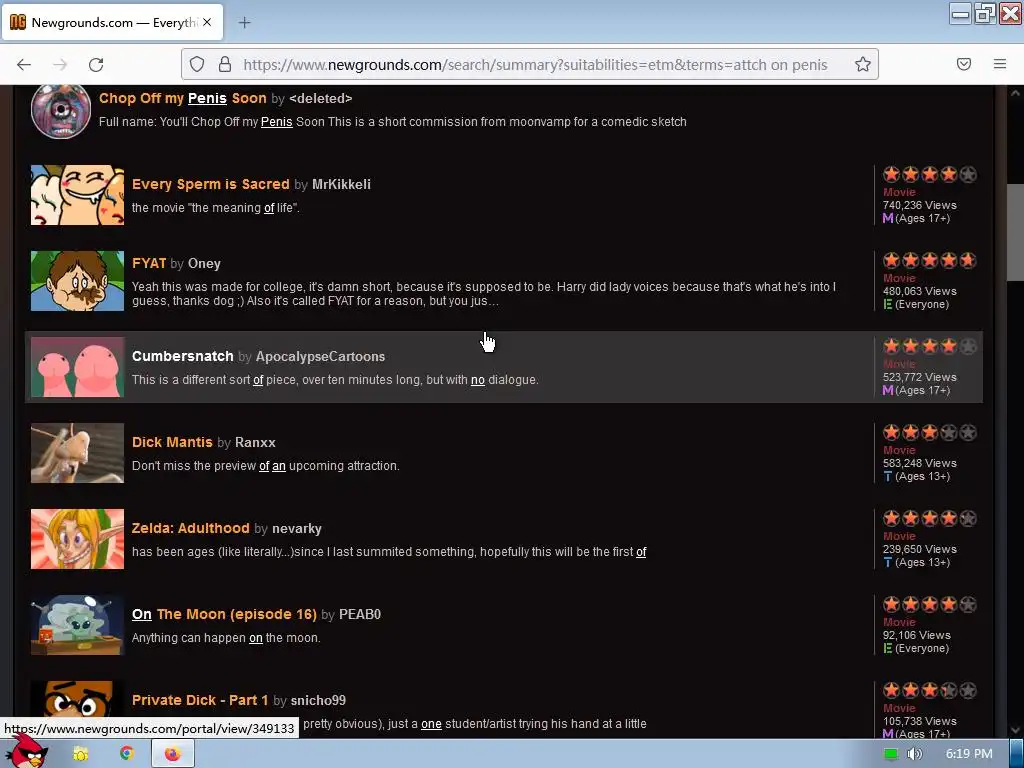Screen dimensions: 1024x768
Task: Select the Newgrounds.com tab
Action: click(112, 22)
